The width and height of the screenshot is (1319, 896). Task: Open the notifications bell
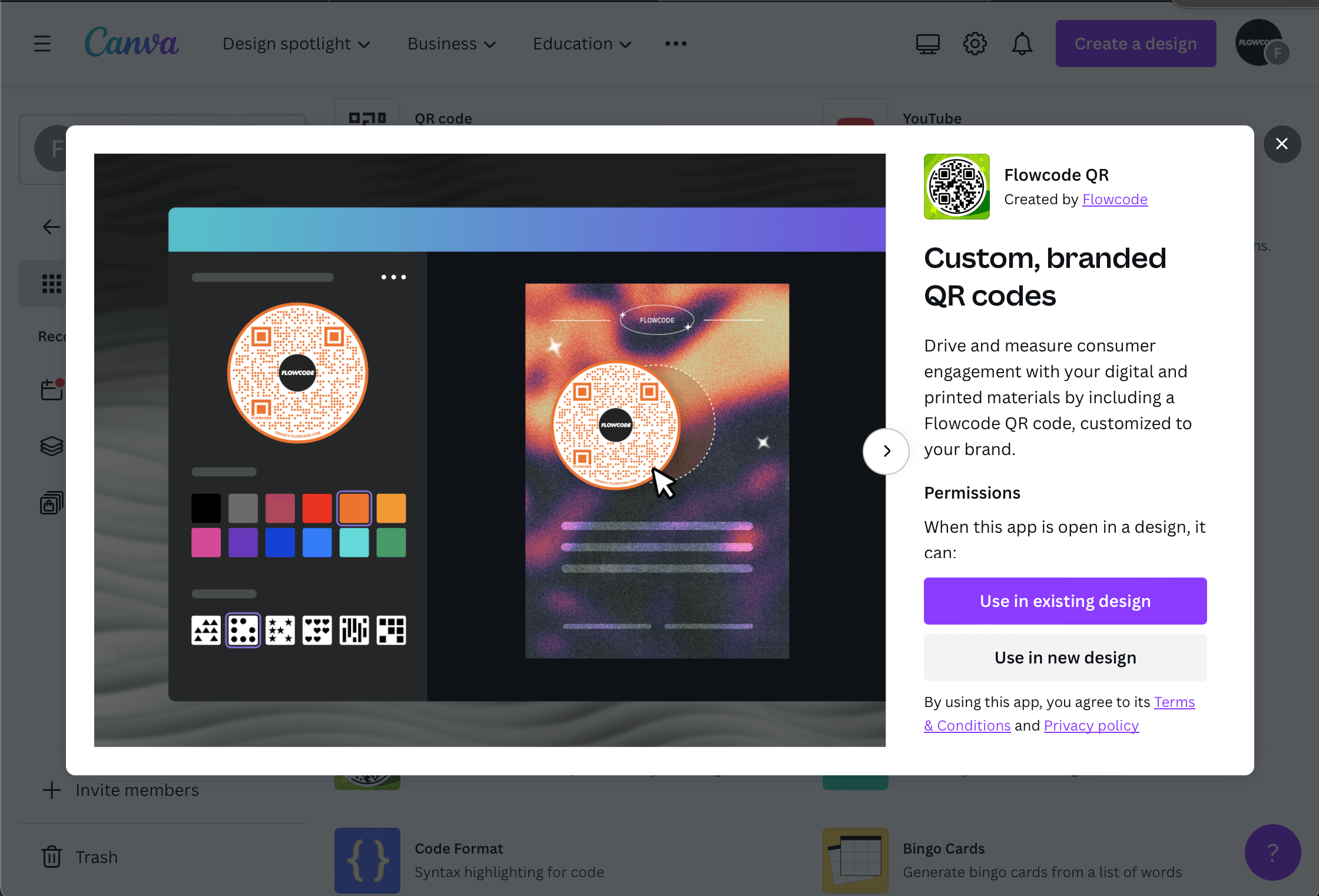1022,44
